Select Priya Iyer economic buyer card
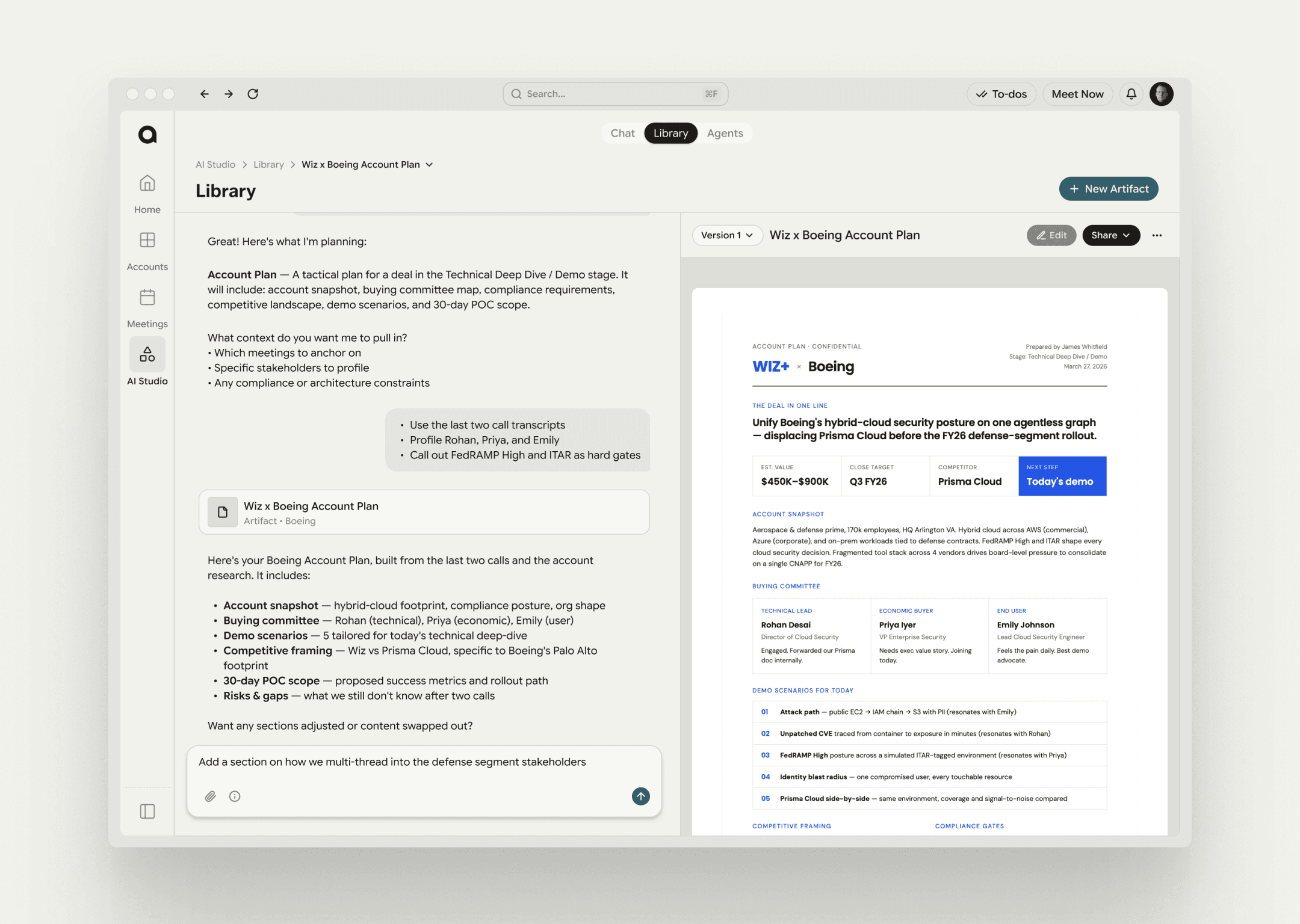This screenshot has width=1300, height=924. tap(929, 636)
